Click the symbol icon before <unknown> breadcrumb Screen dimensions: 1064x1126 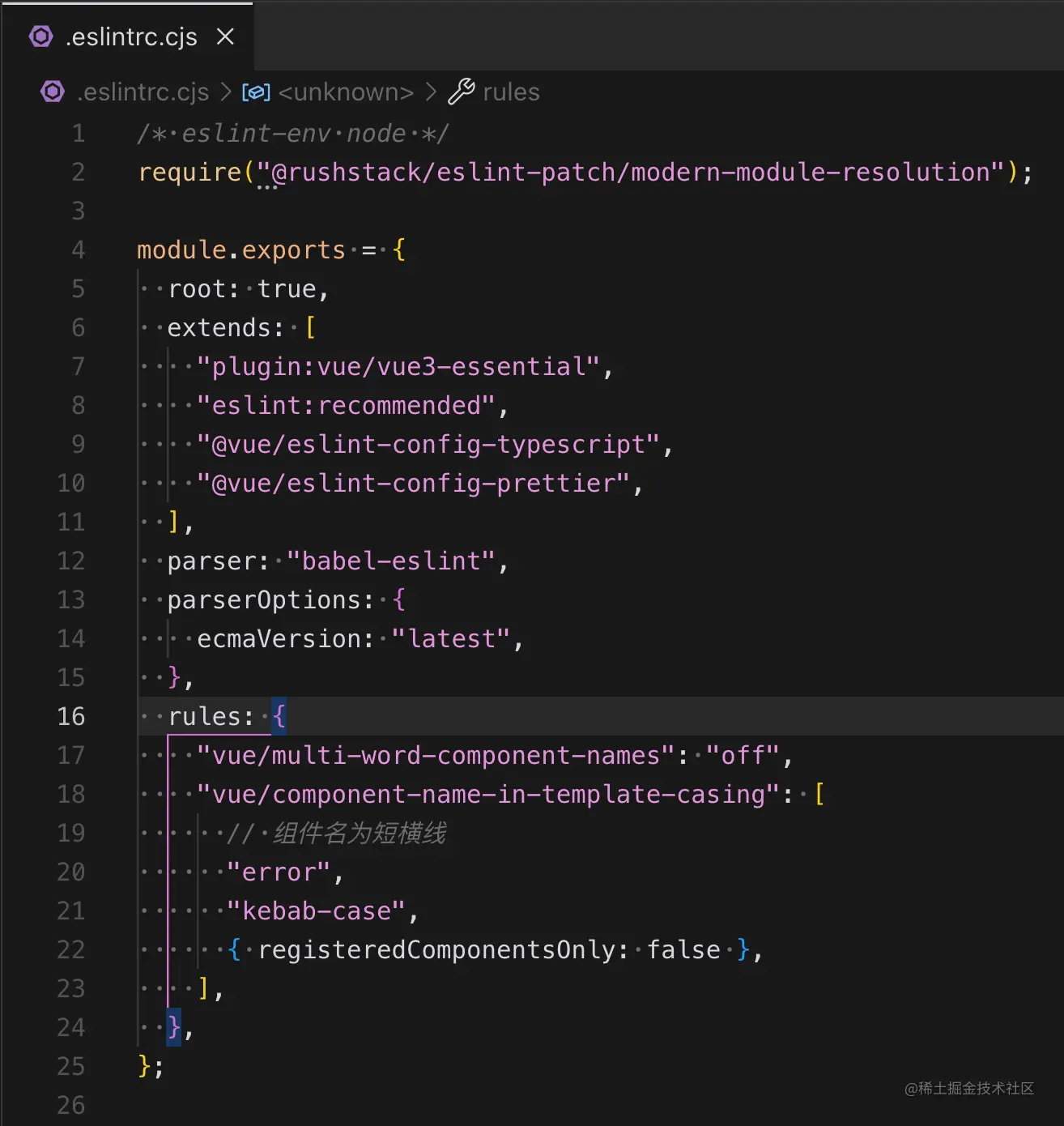tap(256, 92)
